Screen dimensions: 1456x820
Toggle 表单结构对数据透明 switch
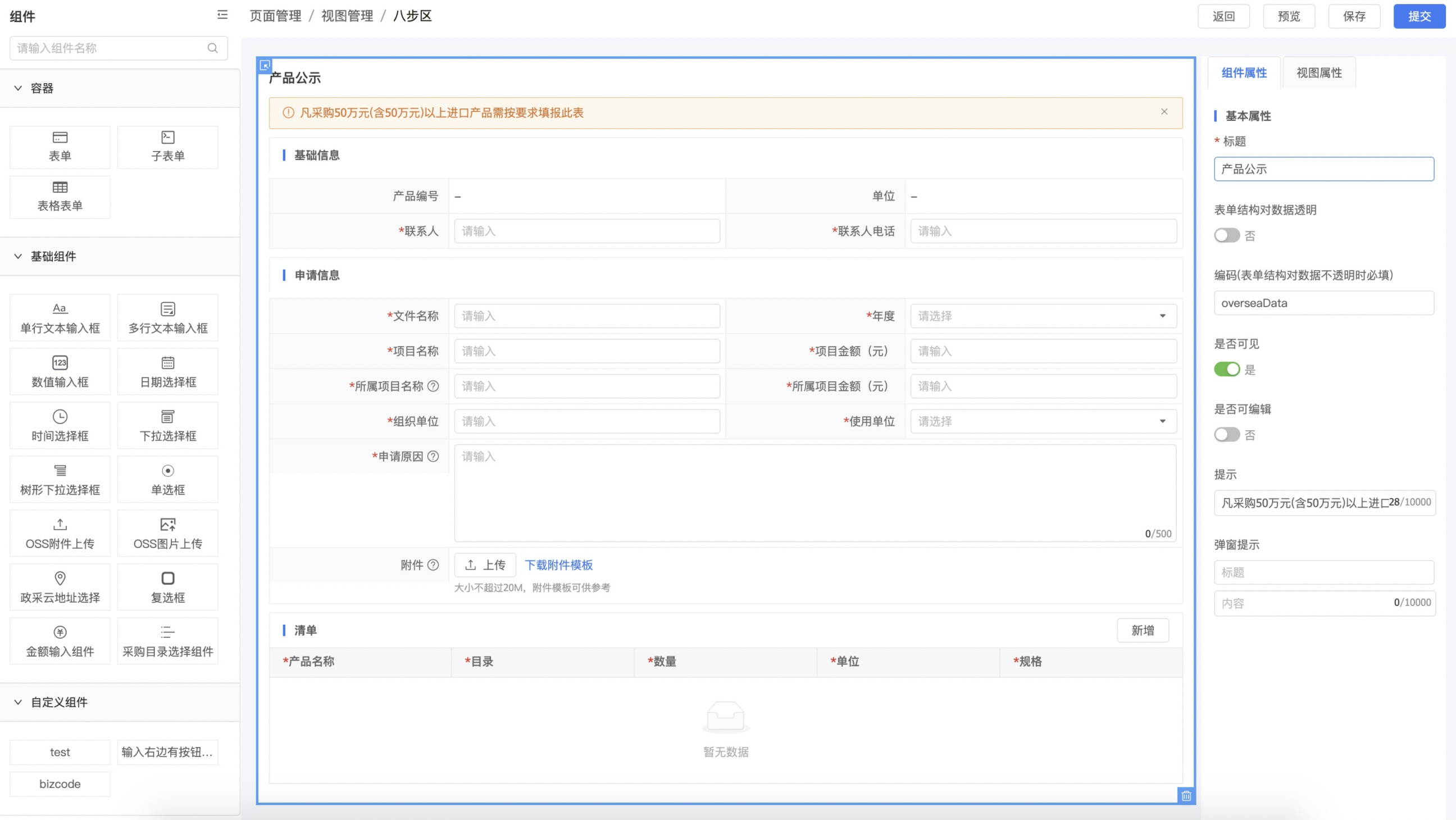pos(1226,236)
